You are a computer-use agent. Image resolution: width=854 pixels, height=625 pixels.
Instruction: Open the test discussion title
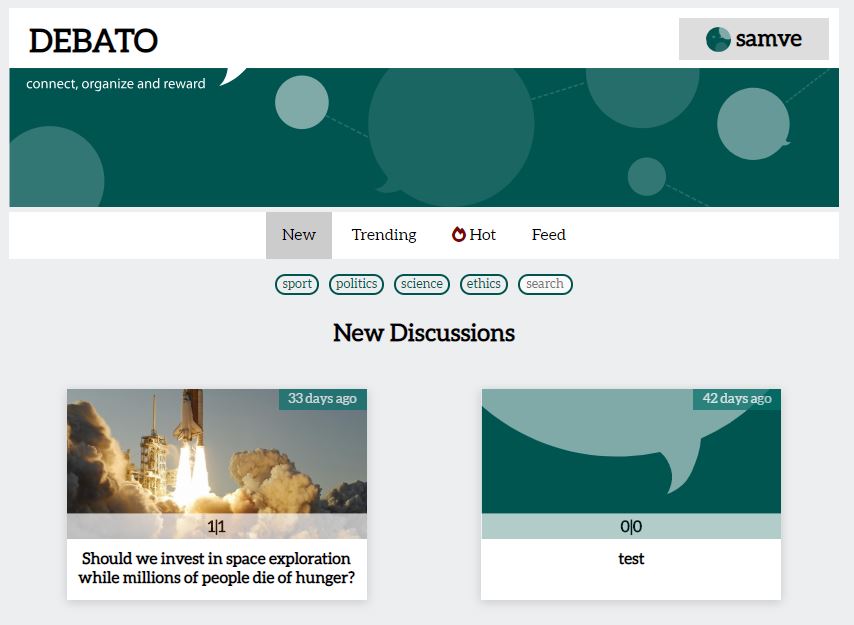coord(631,559)
